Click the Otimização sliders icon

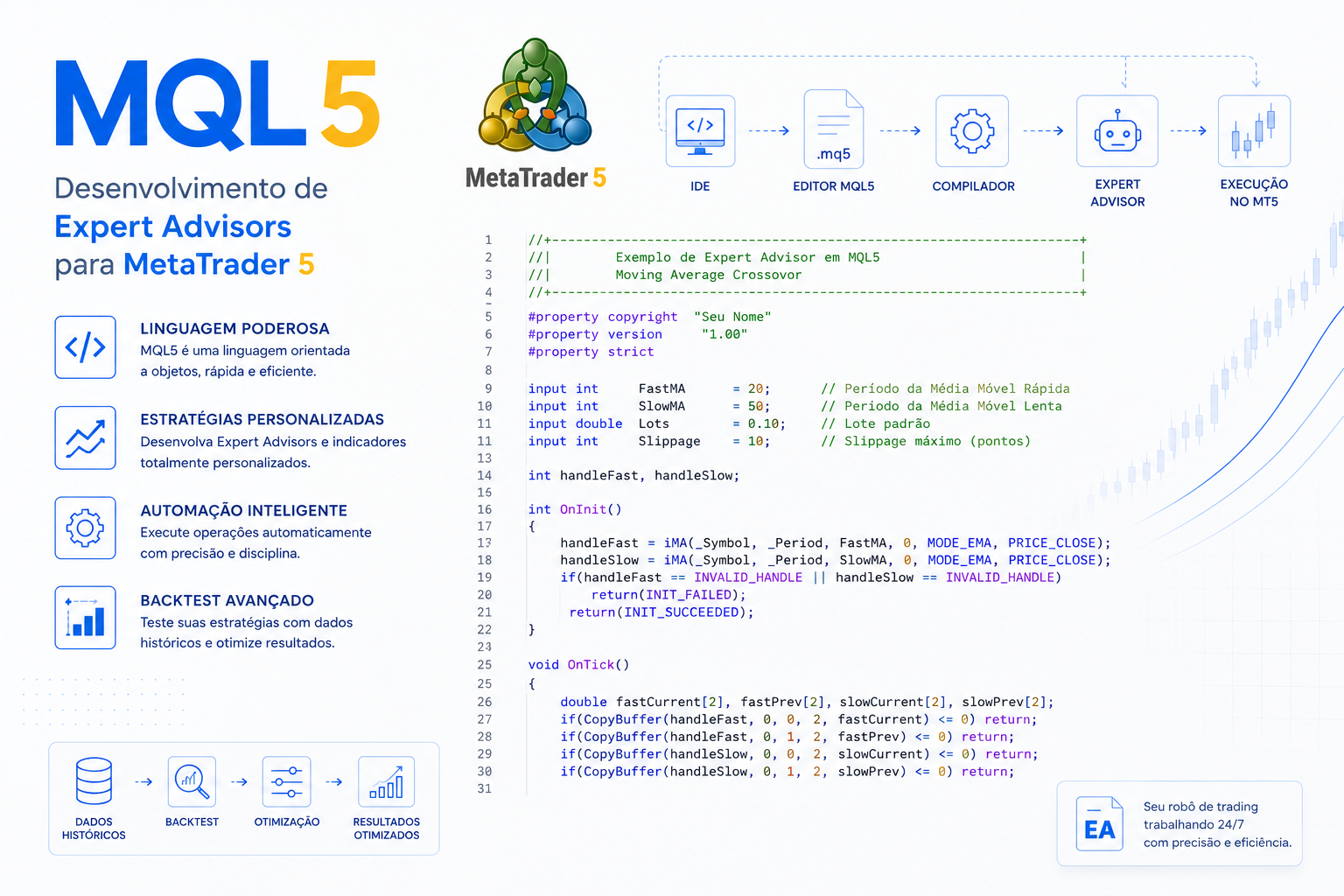pyautogui.click(x=287, y=781)
